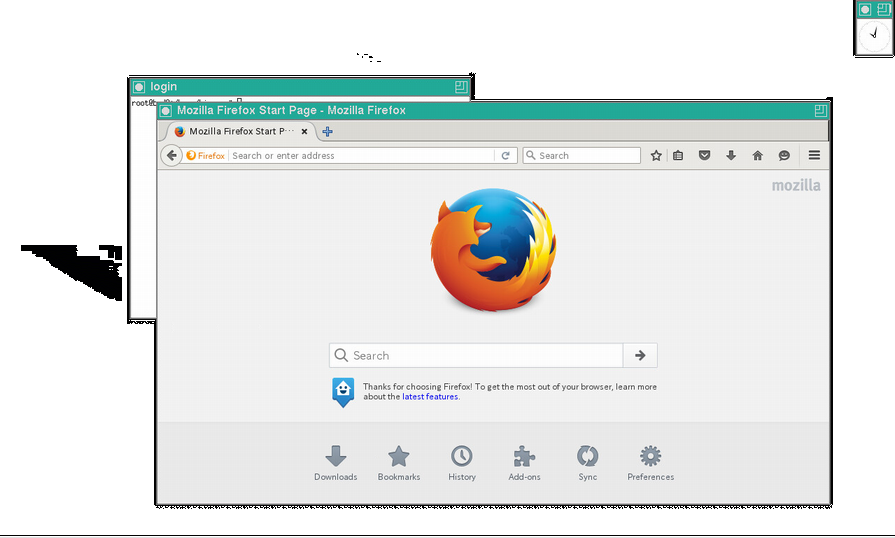Click the Pocket icon in toolbar

pos(704,155)
